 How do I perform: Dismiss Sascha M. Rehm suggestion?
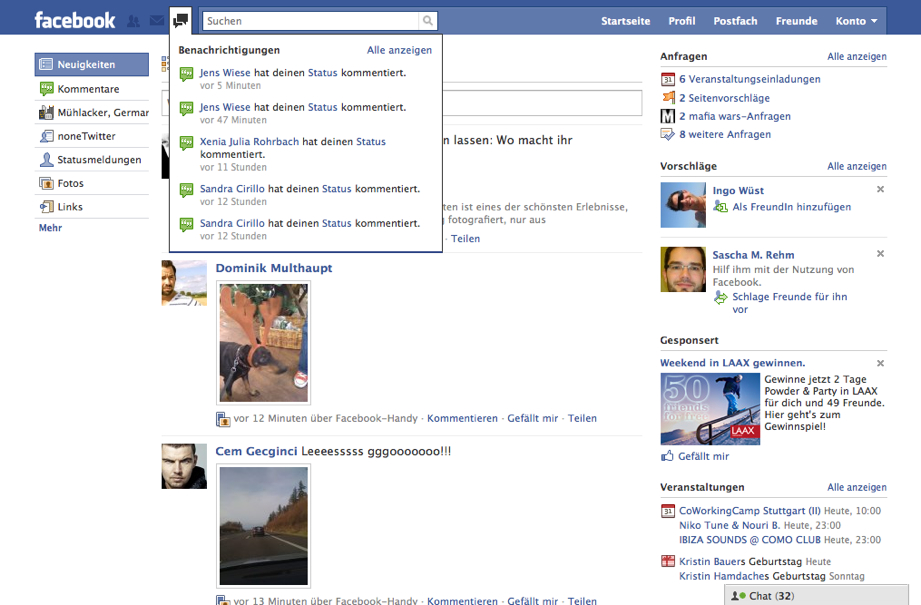pyautogui.click(x=880, y=254)
